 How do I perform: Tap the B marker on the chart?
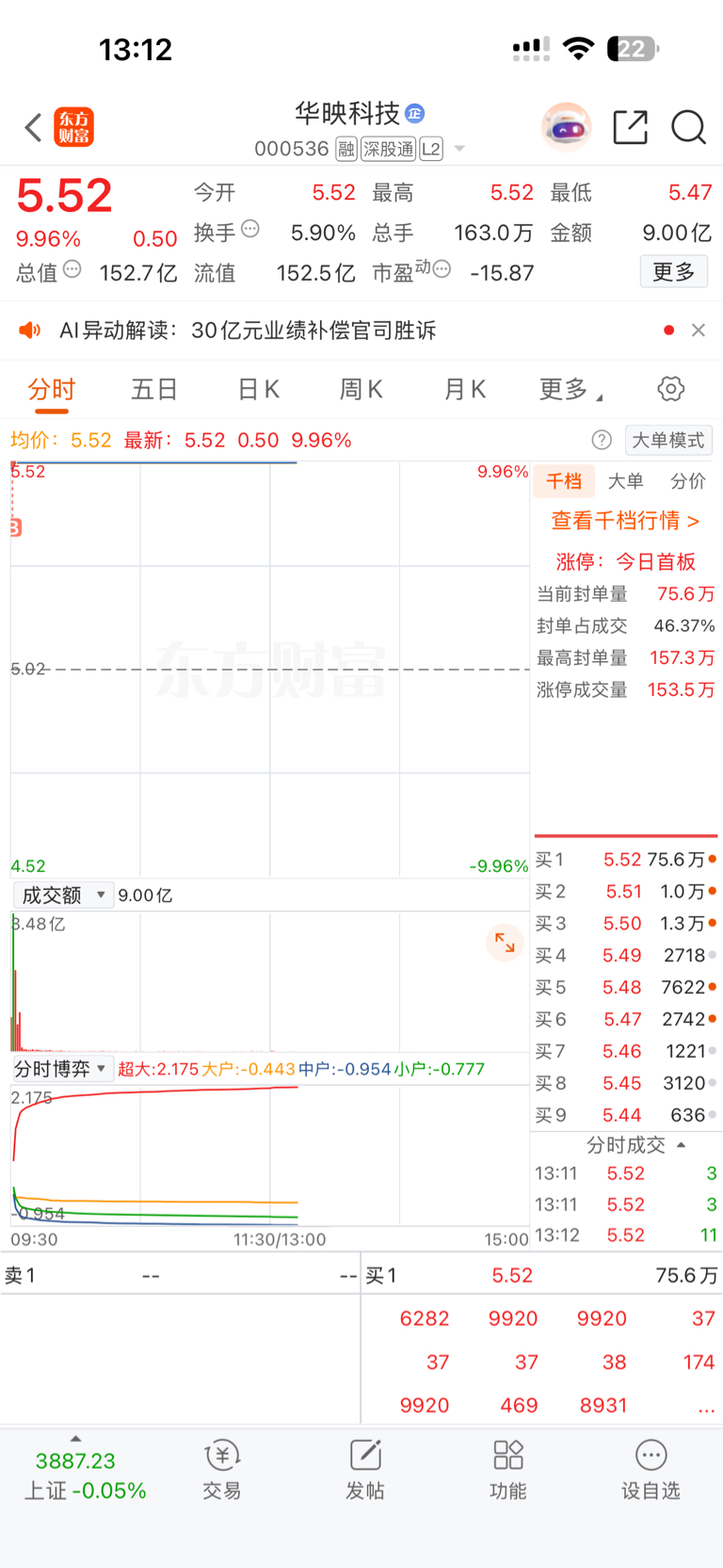click(16, 527)
